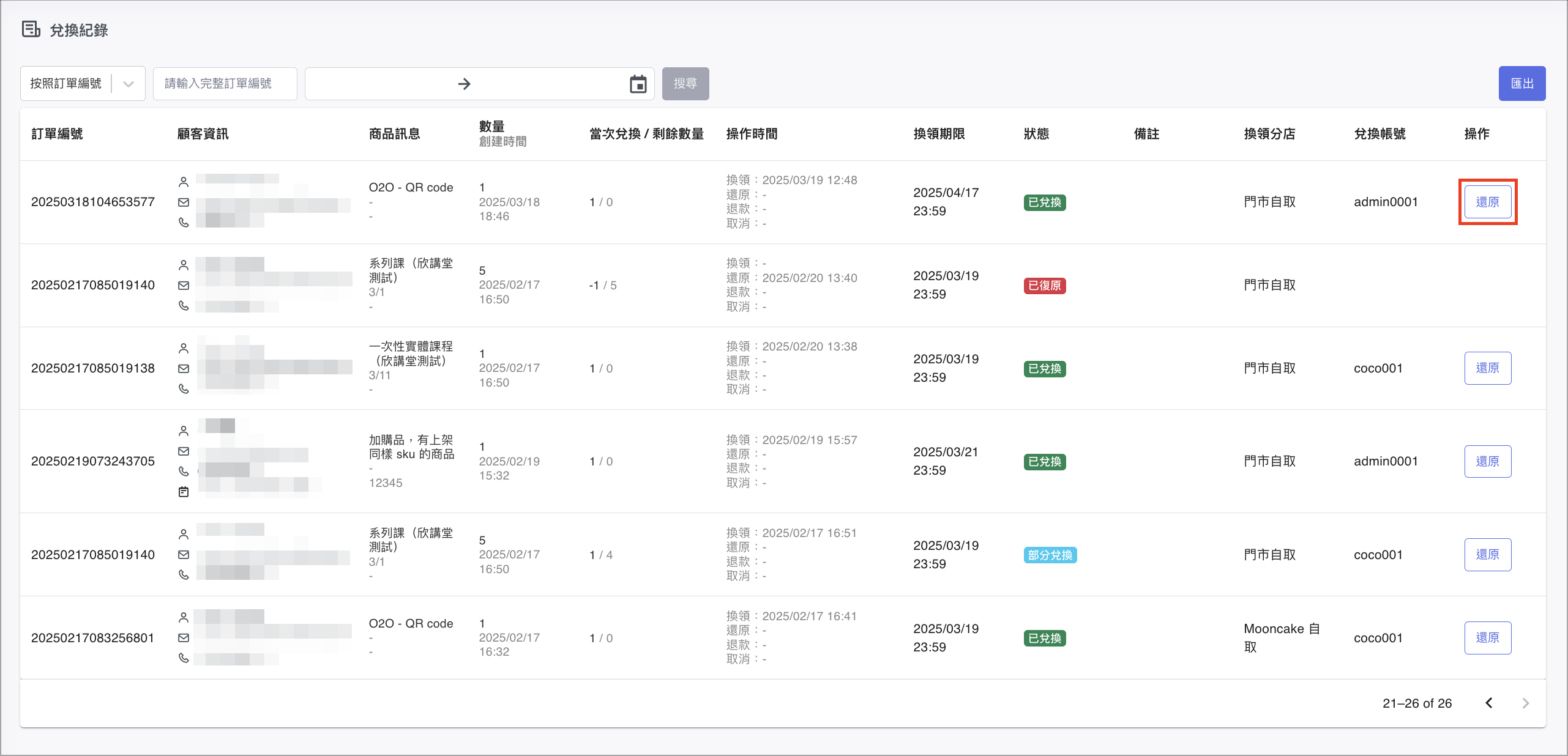Click 還原 for order 20250318104653577
The width and height of the screenshot is (1568, 756).
[1488, 202]
